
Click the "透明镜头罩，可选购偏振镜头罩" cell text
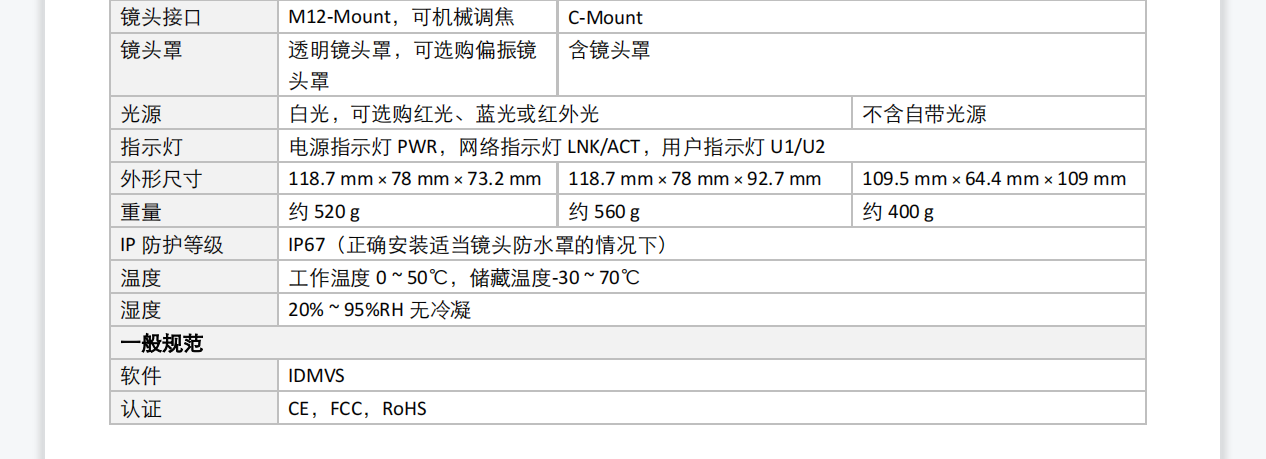pos(412,65)
